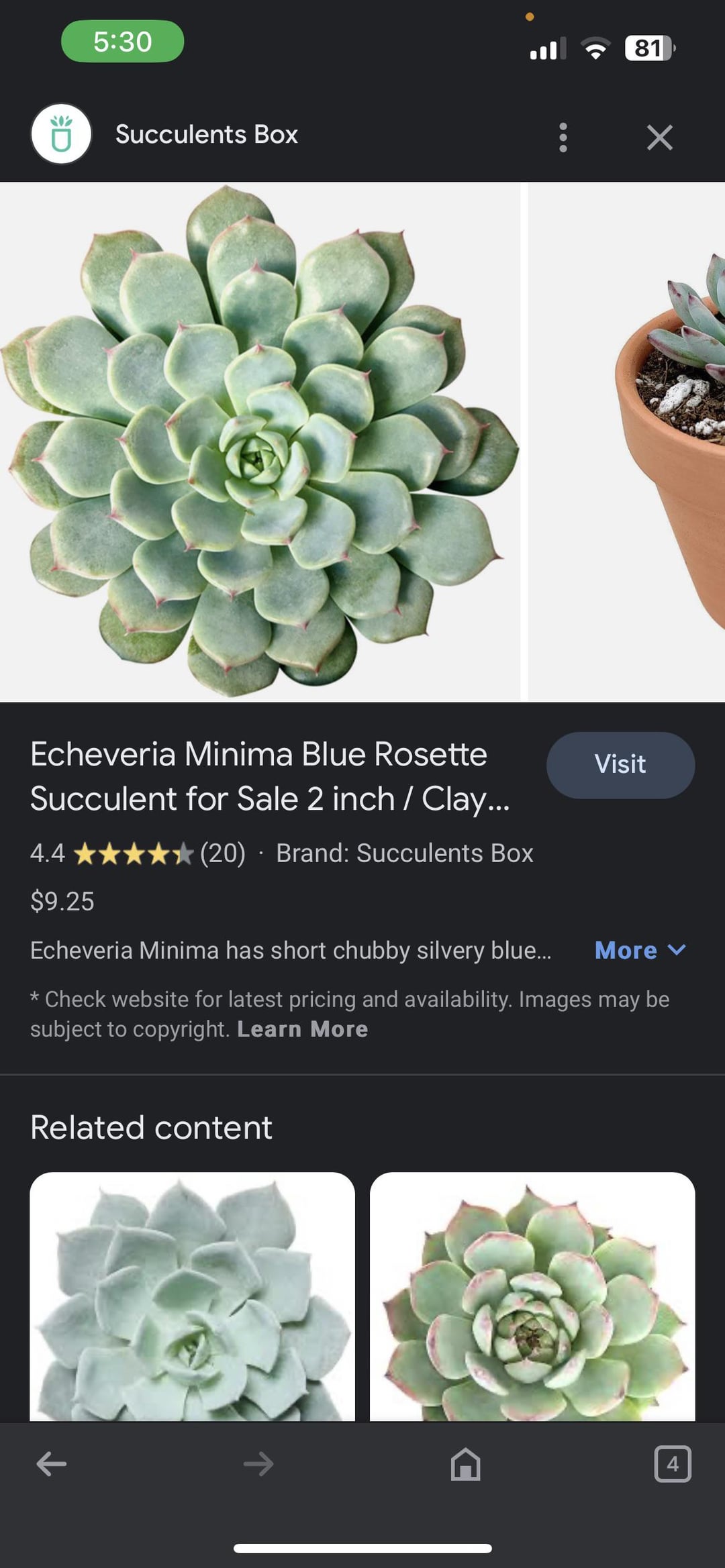
Task: Tap the green 5:30 time pill
Action: click(x=122, y=42)
